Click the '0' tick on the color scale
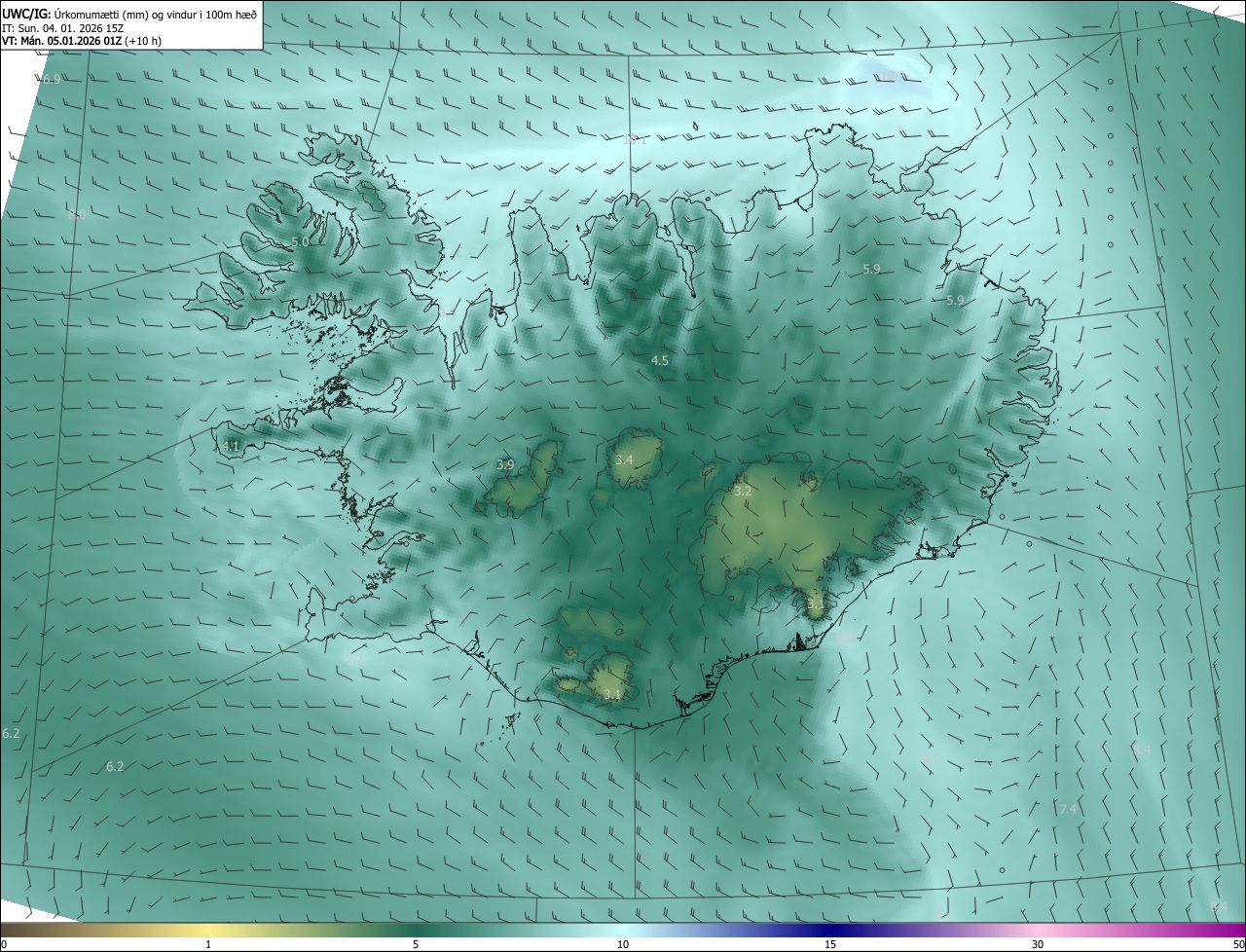Viewport: 1246px width, 952px height. 4,944
